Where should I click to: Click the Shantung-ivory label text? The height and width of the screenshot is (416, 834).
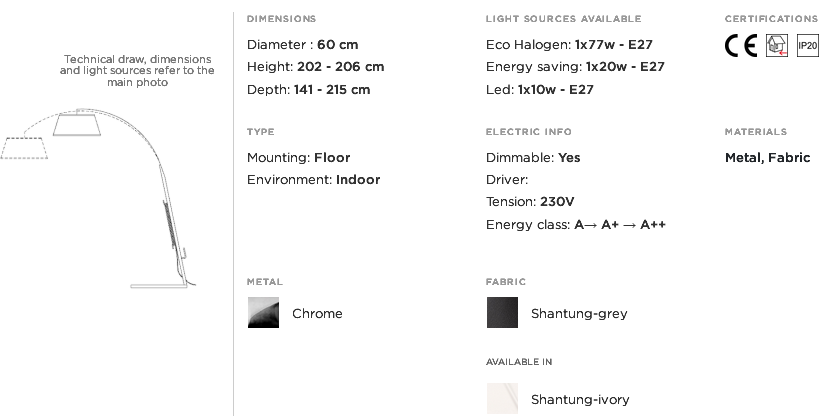coord(580,400)
